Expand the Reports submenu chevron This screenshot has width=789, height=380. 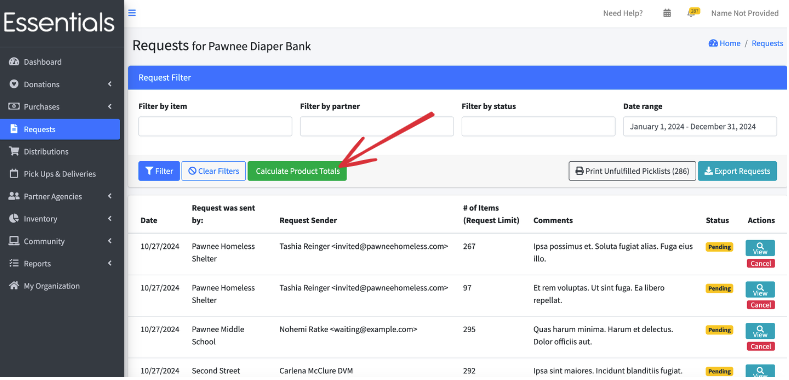click(110, 263)
